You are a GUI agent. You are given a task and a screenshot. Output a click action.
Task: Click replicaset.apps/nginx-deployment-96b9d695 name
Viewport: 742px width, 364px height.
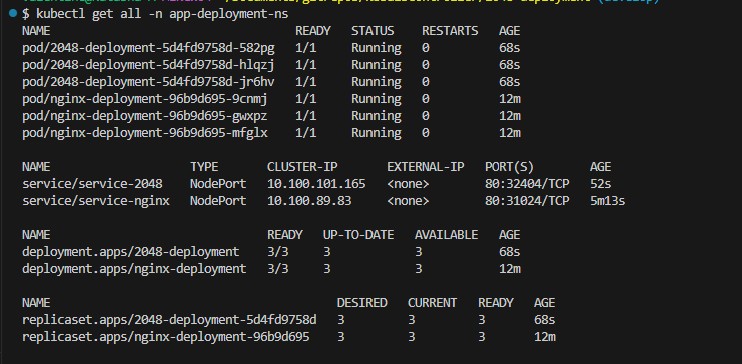(166, 337)
